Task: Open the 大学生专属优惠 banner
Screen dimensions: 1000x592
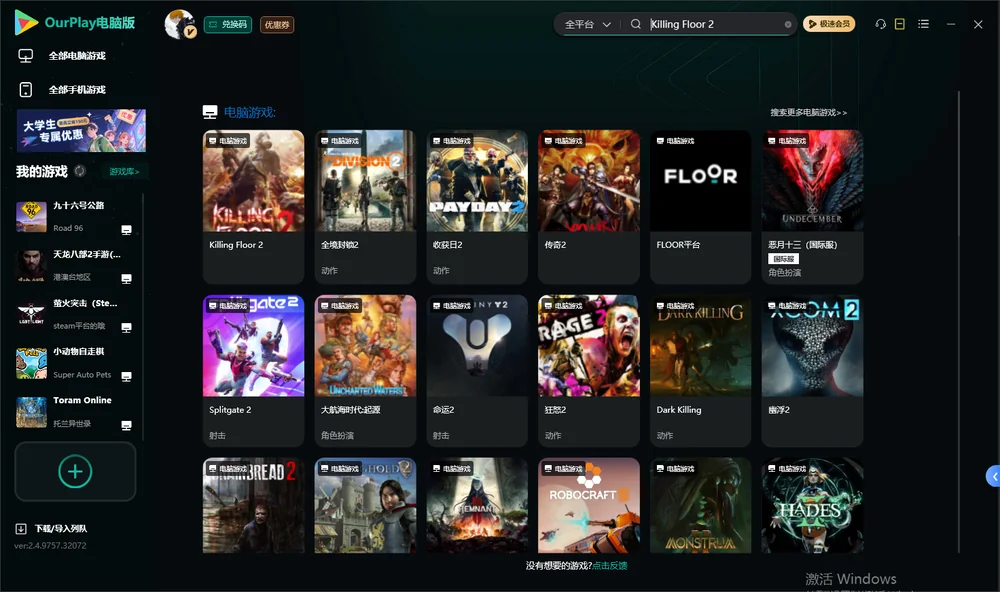Action: (82, 130)
